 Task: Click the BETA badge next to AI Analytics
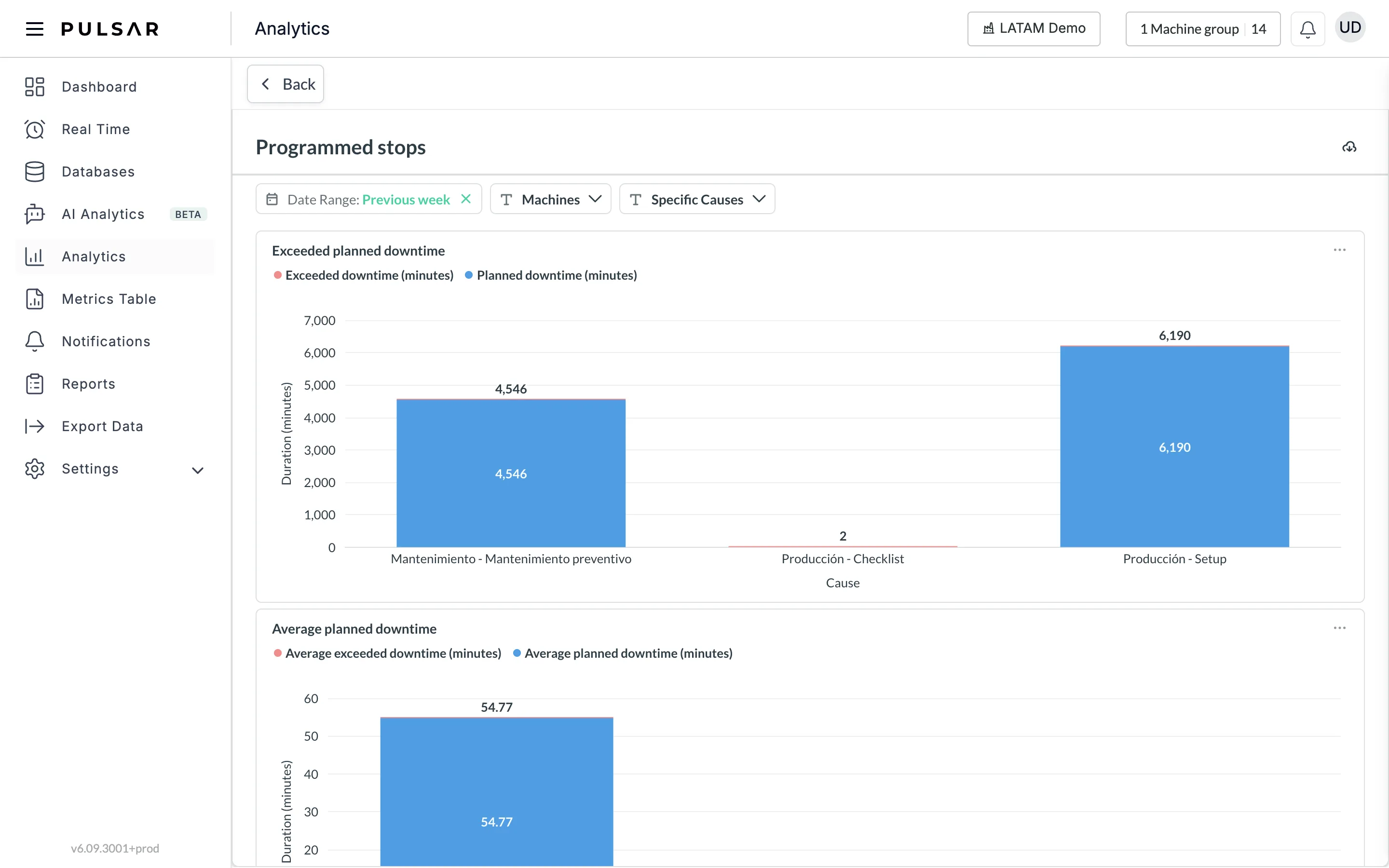click(x=188, y=214)
